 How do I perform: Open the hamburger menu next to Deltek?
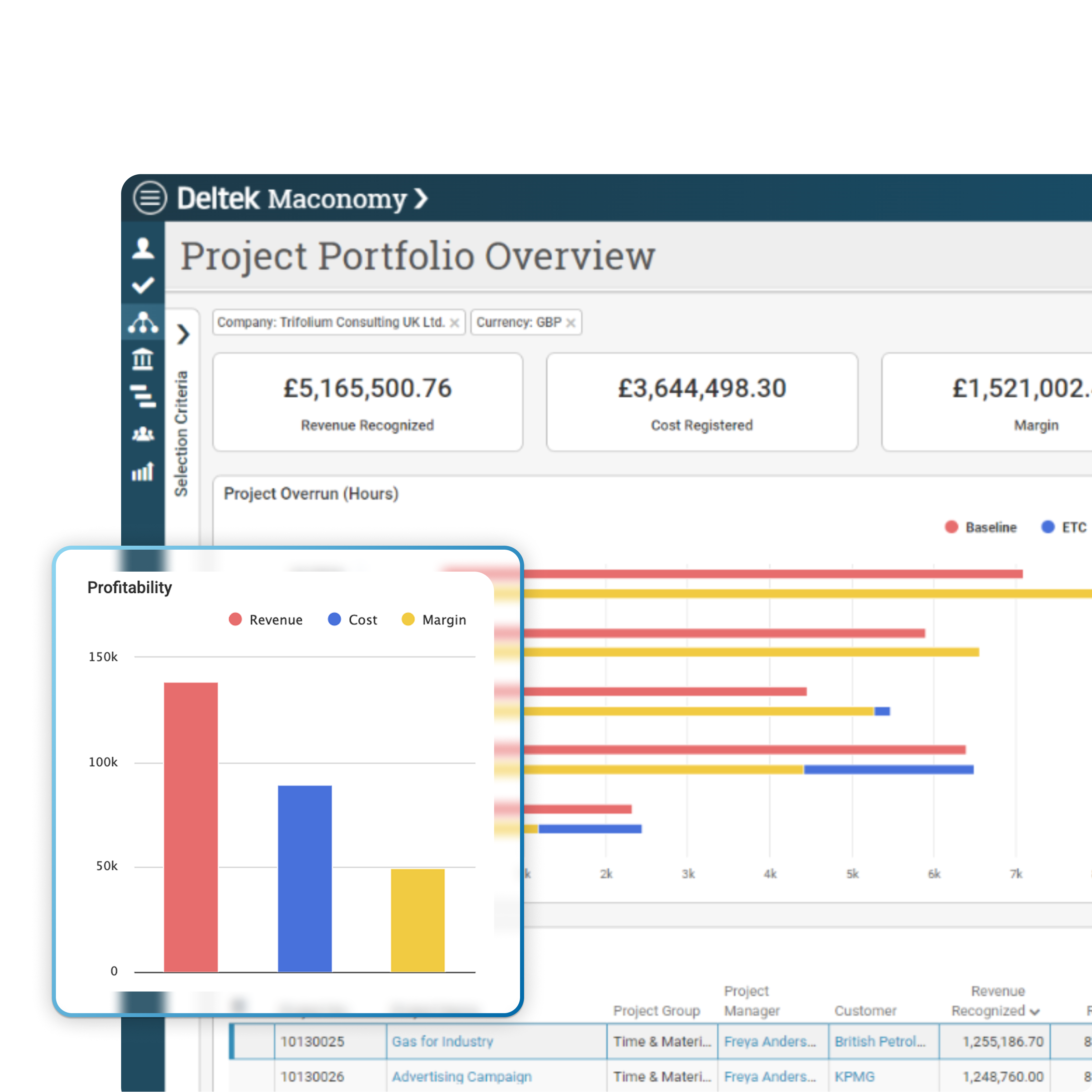click(x=150, y=198)
